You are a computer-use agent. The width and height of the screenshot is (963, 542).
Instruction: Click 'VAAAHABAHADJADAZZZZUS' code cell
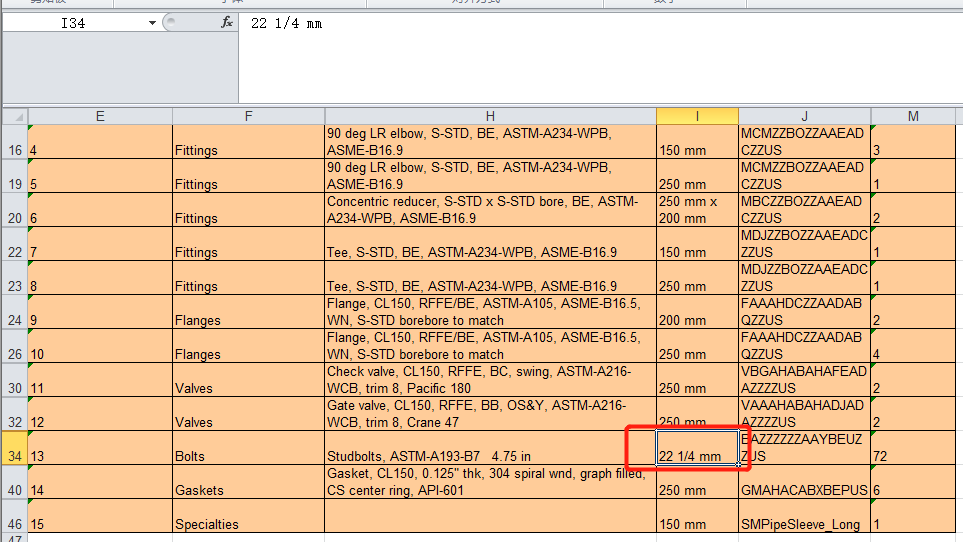(x=805, y=414)
